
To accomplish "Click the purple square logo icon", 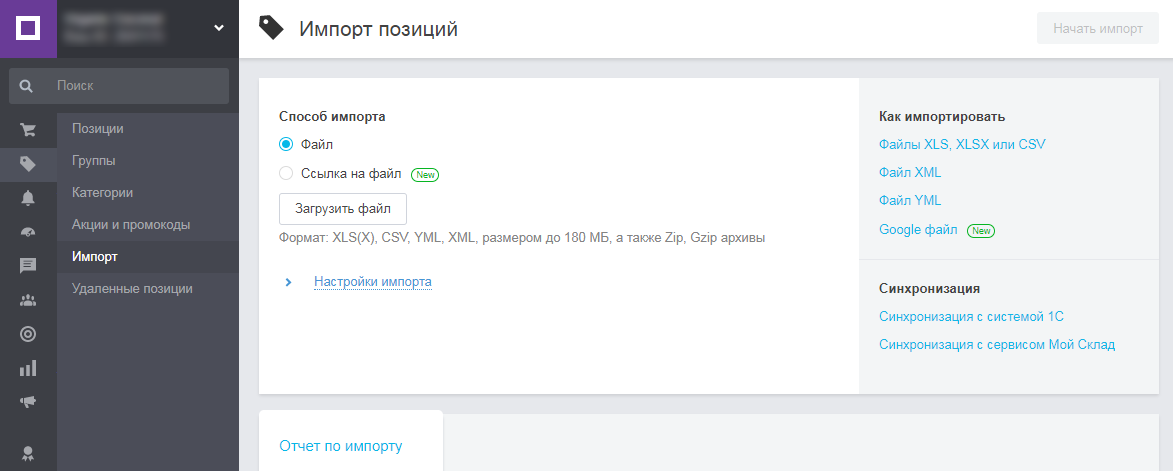I will click(28, 28).
